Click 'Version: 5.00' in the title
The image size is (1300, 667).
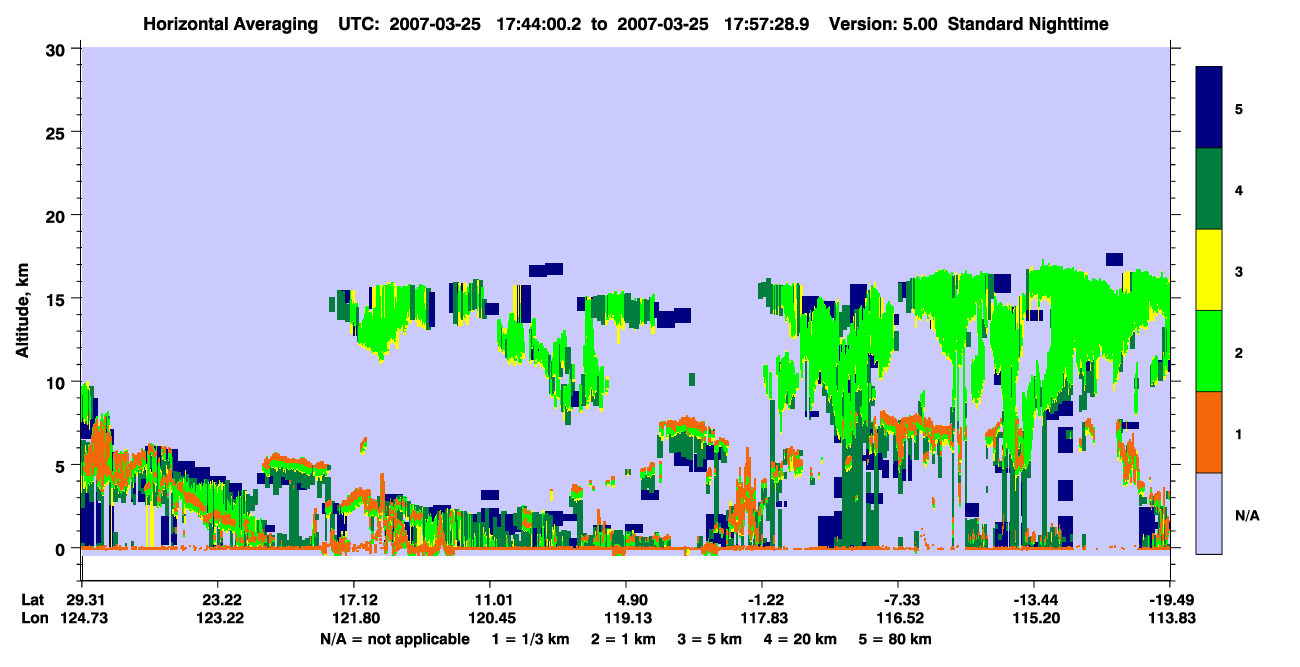pyautogui.click(x=882, y=23)
